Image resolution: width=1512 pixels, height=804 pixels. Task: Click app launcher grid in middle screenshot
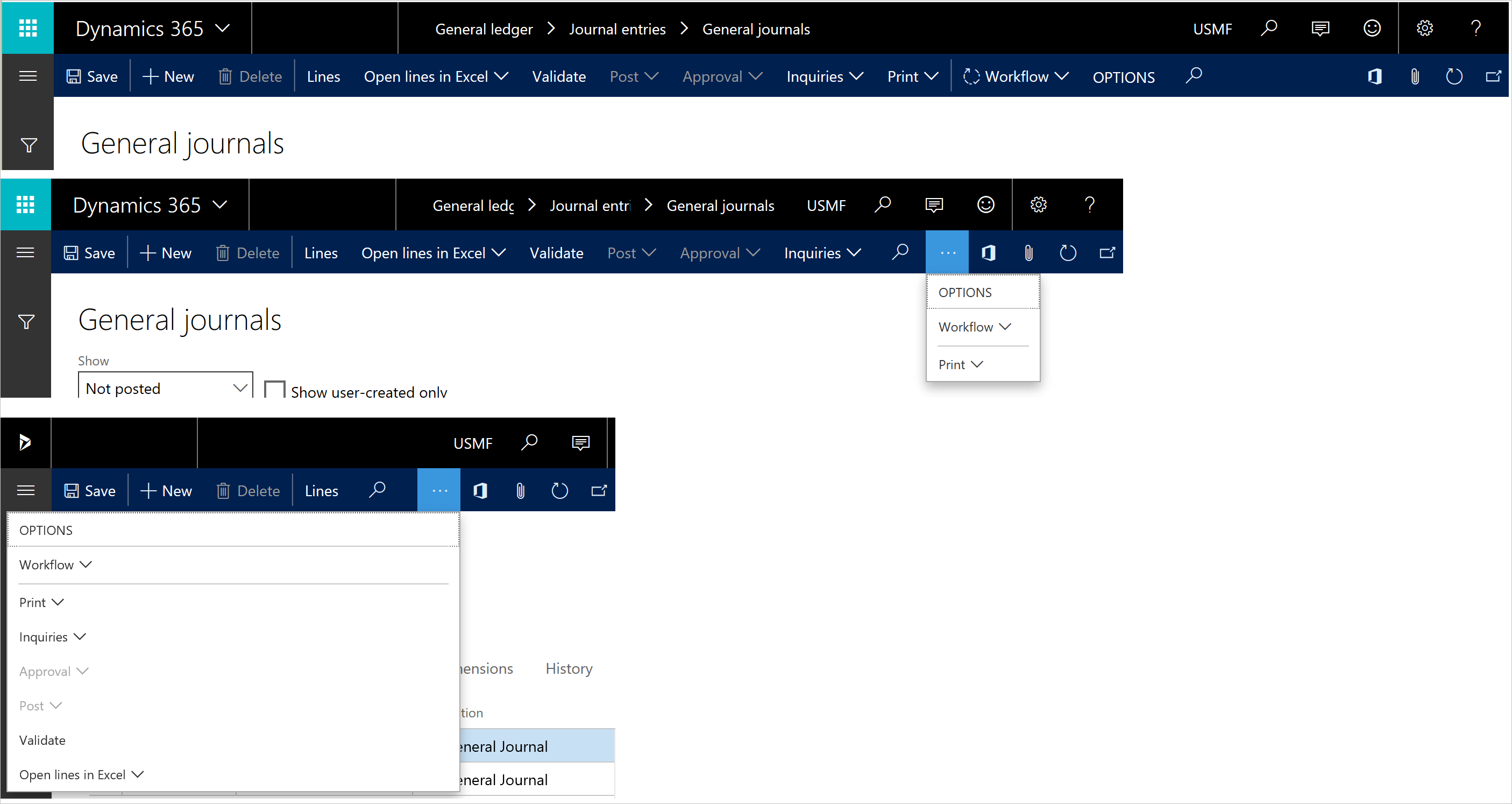(25, 204)
